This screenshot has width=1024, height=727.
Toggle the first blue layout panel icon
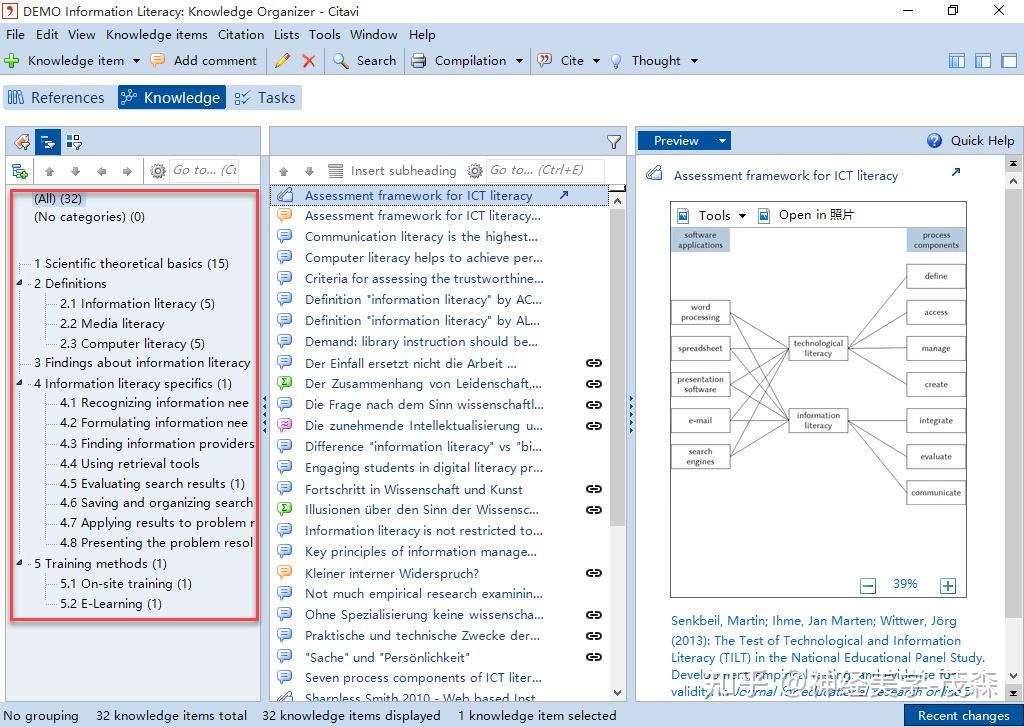point(955,60)
